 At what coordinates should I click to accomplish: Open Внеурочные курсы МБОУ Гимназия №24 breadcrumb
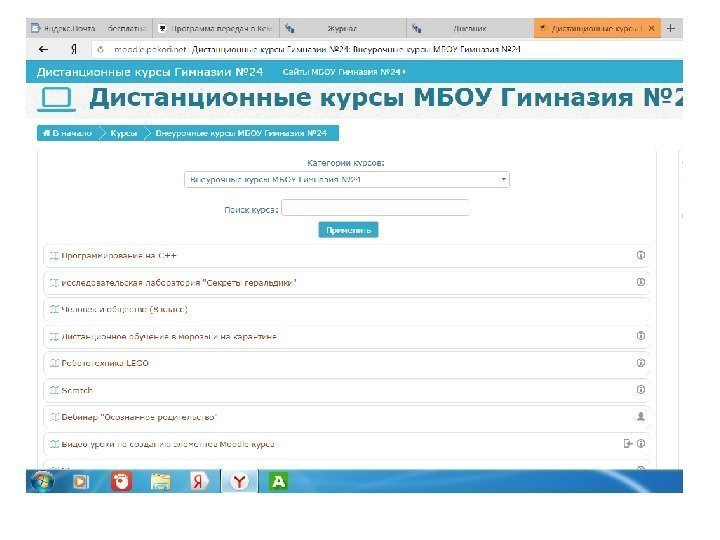(241, 133)
